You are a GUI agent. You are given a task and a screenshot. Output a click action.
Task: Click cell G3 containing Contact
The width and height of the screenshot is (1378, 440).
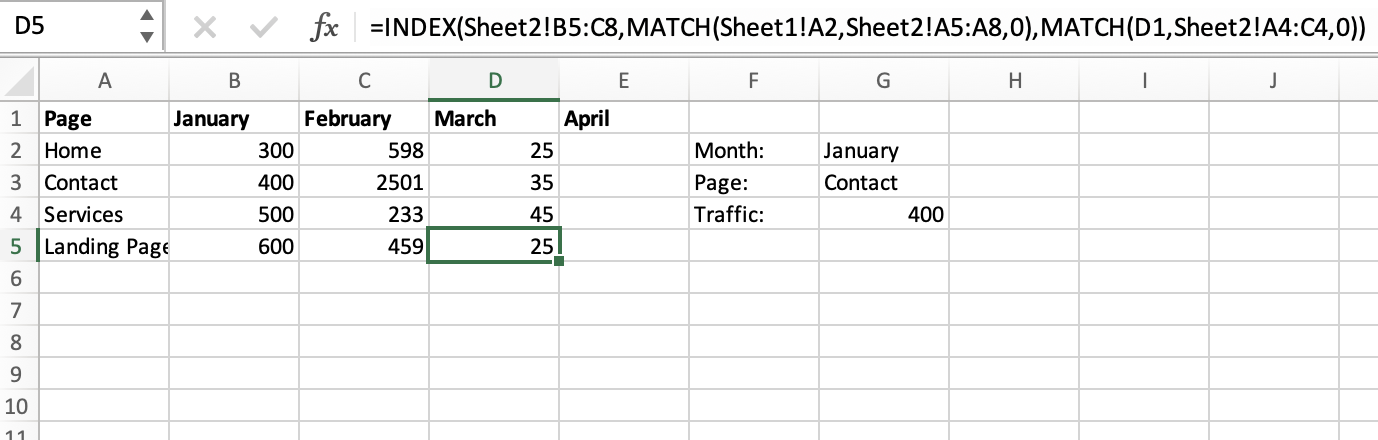(882, 183)
